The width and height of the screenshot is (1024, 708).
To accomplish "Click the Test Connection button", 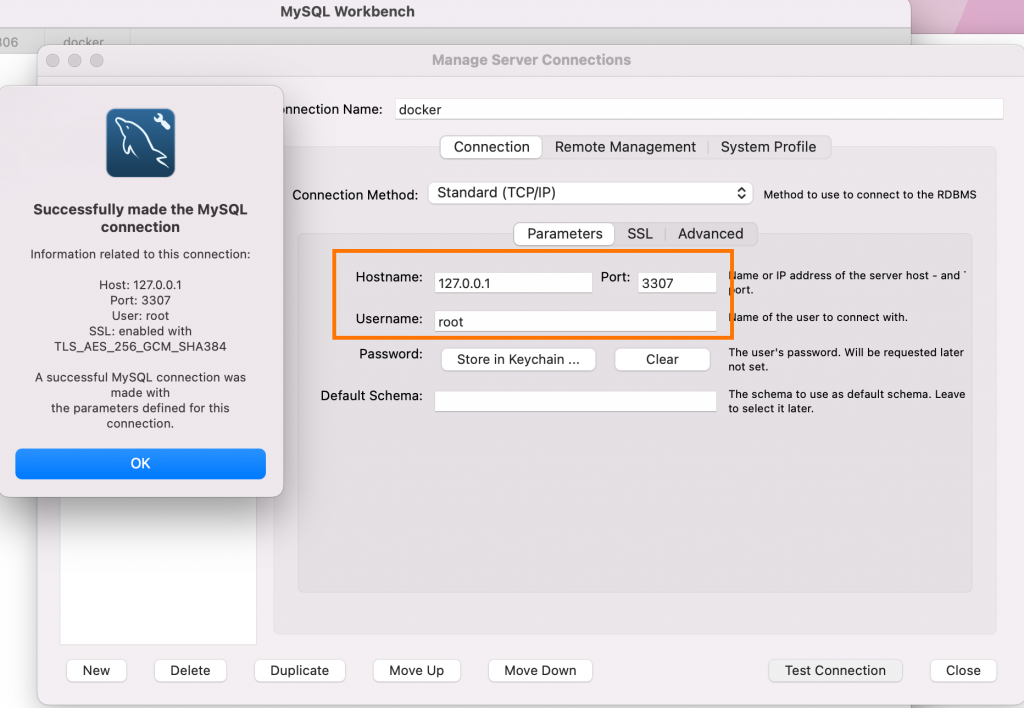I will tap(835, 671).
